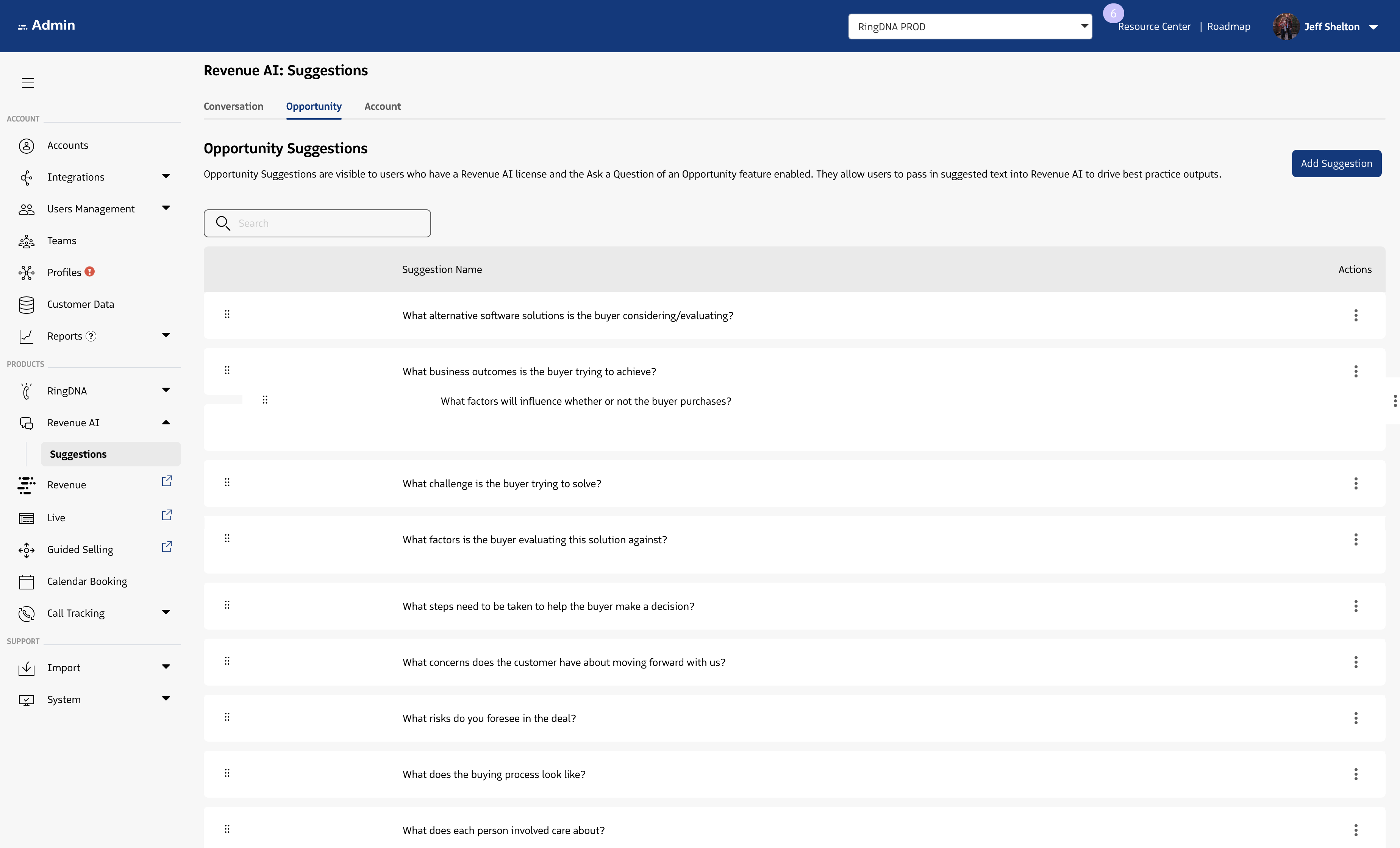Open Revenue external link icon
1400x848 pixels.
(x=167, y=481)
